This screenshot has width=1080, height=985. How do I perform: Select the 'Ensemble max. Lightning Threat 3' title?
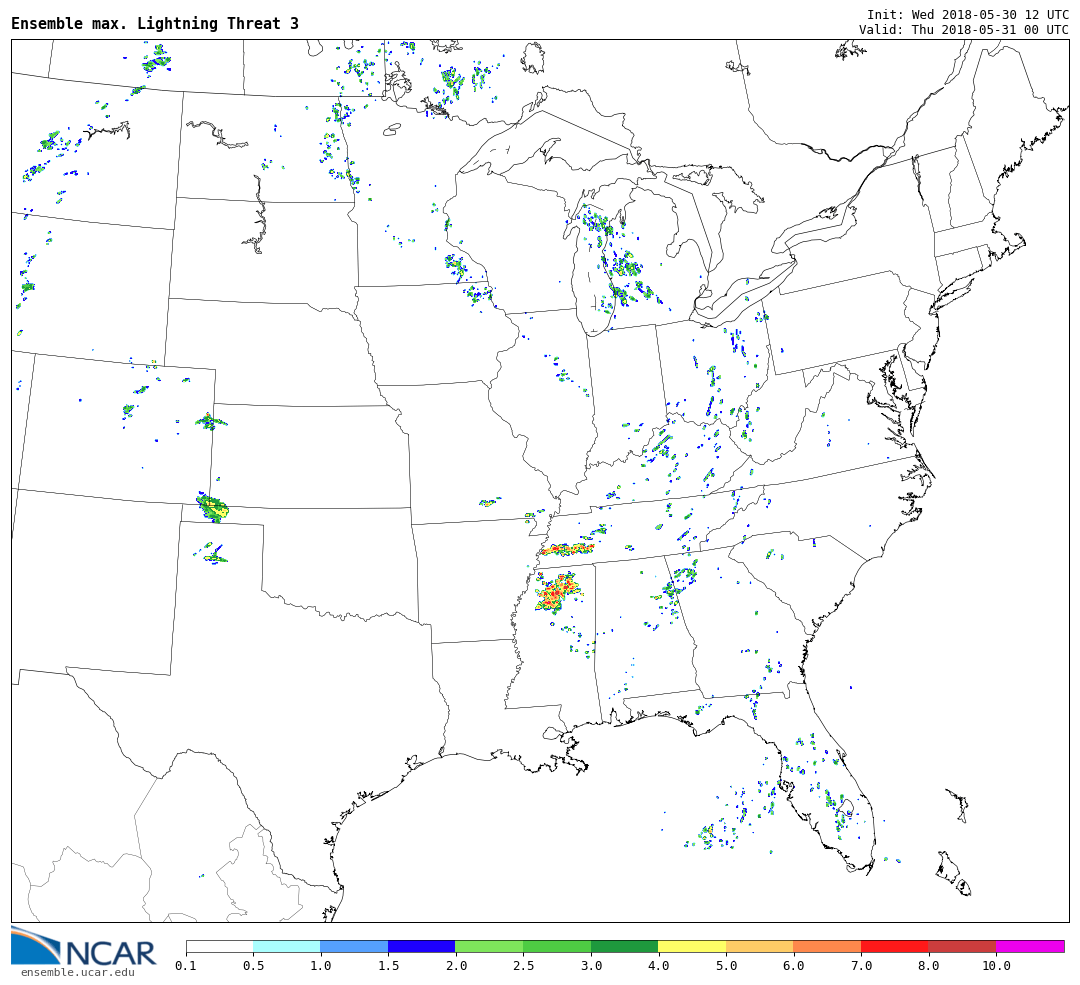click(155, 23)
